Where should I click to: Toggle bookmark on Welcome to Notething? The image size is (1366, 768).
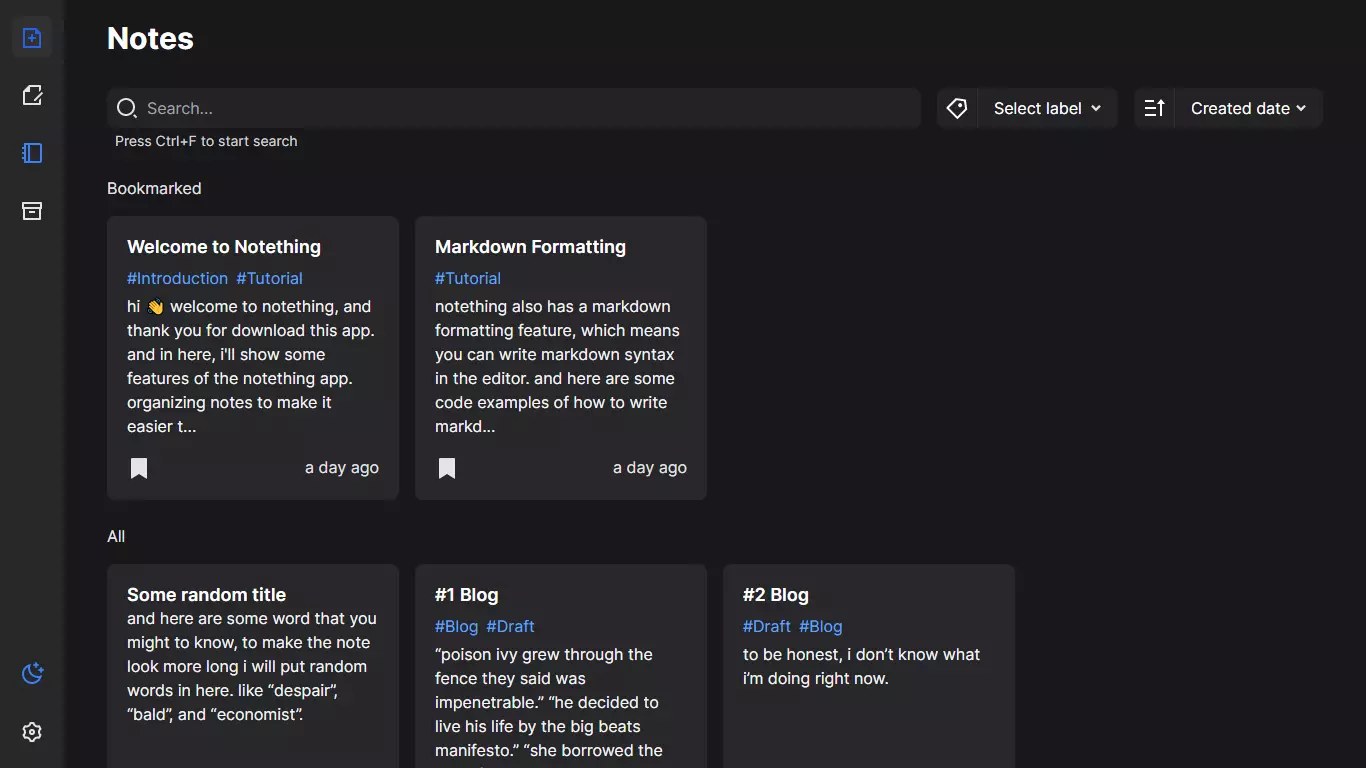[x=139, y=468]
